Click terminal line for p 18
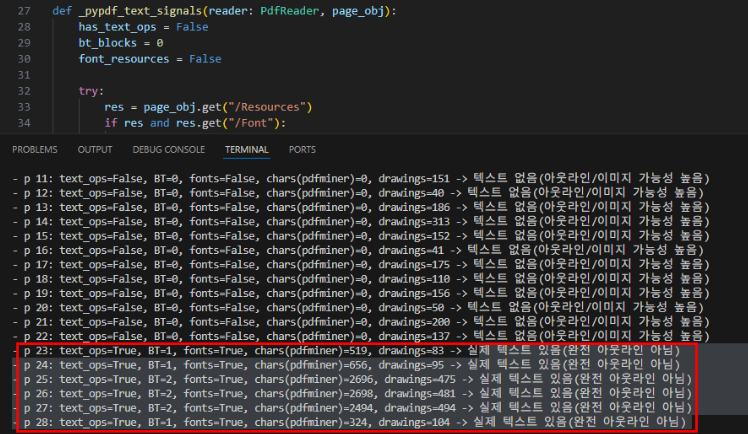Viewport: 748px width, 434px height. (361, 279)
